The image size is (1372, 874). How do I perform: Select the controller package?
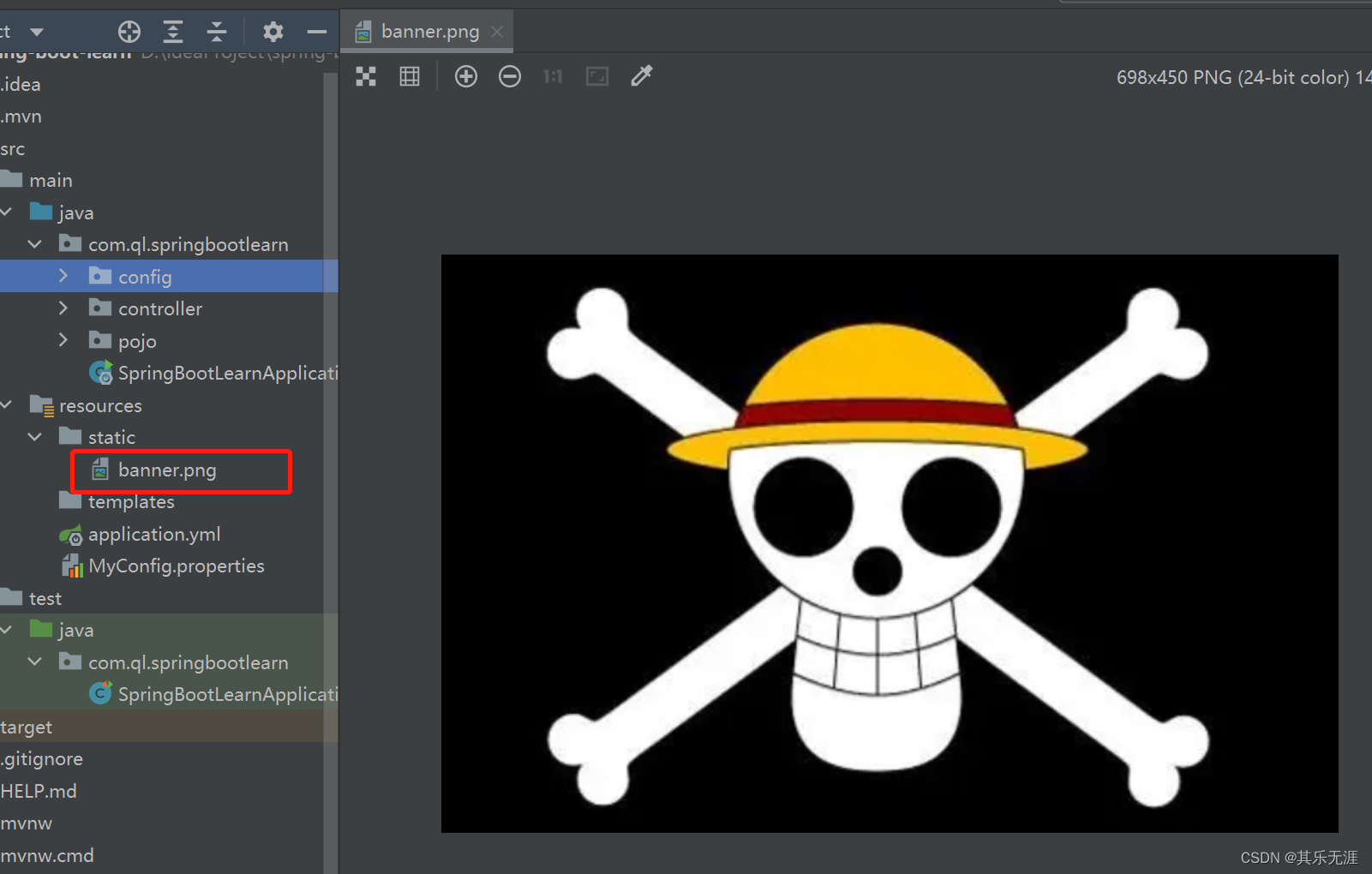(160, 308)
